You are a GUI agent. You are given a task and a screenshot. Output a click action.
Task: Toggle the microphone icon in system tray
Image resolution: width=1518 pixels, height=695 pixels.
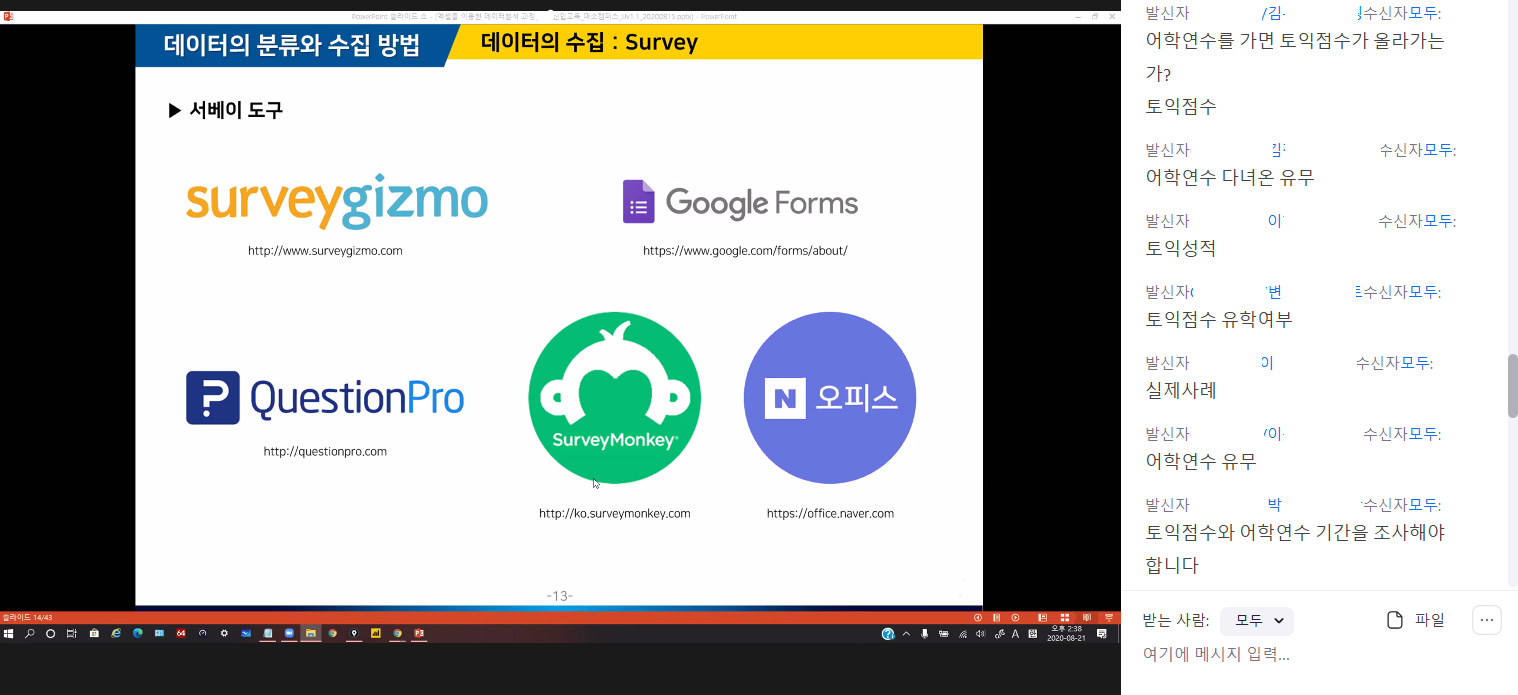925,633
